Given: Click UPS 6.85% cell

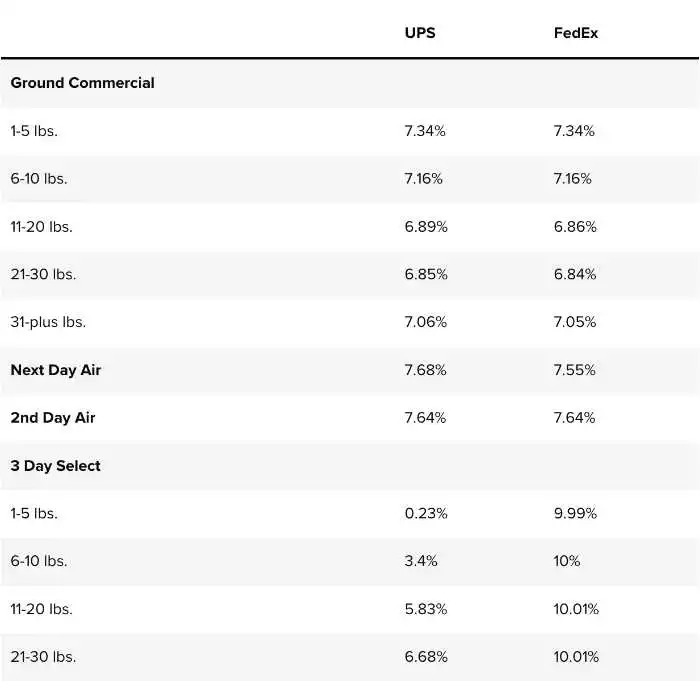Looking at the screenshot, I should [x=426, y=274].
